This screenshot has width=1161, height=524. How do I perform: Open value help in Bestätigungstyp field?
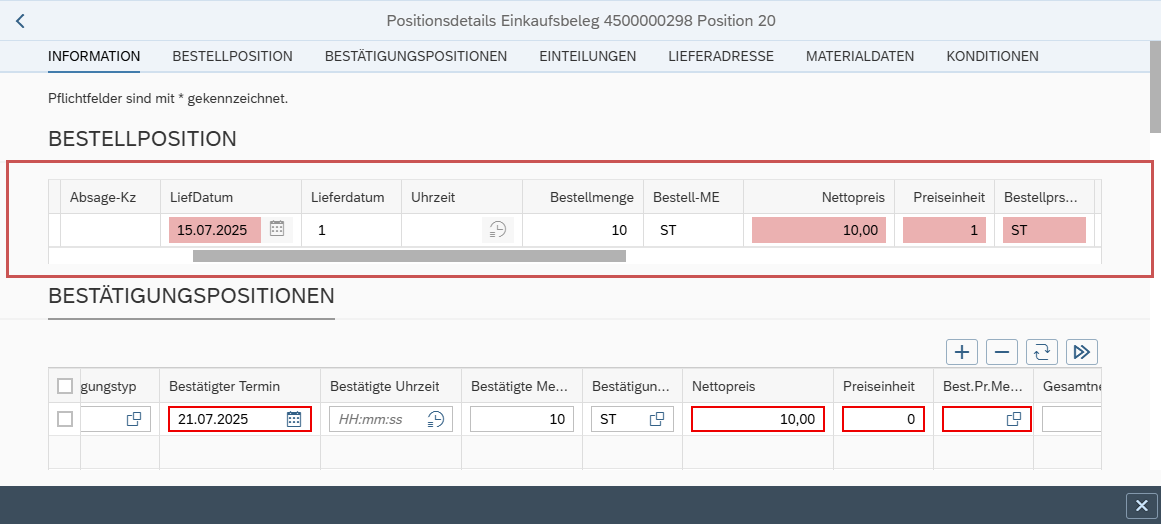[x=134, y=420]
